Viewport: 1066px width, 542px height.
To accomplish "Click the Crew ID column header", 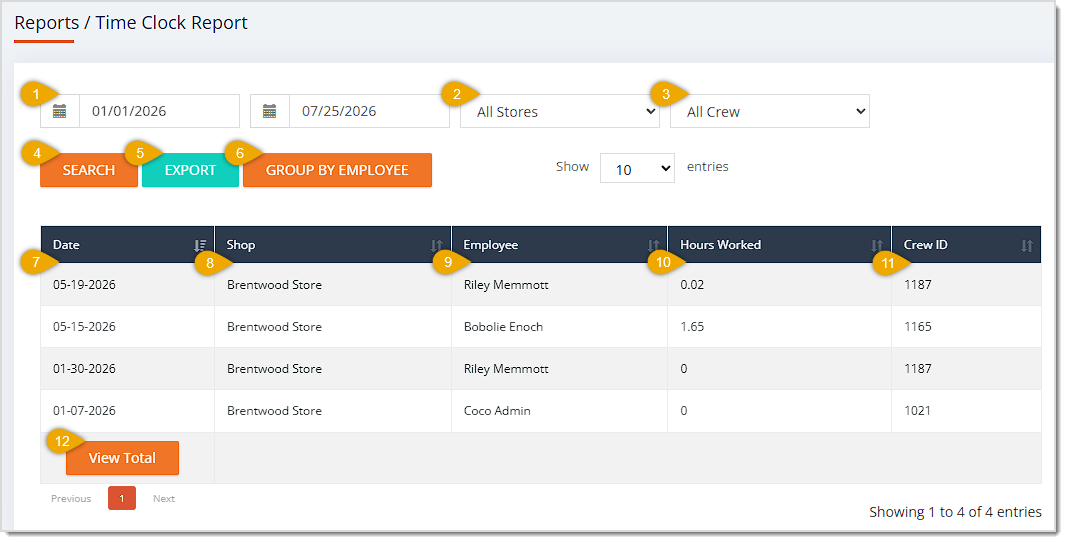I will (966, 245).
